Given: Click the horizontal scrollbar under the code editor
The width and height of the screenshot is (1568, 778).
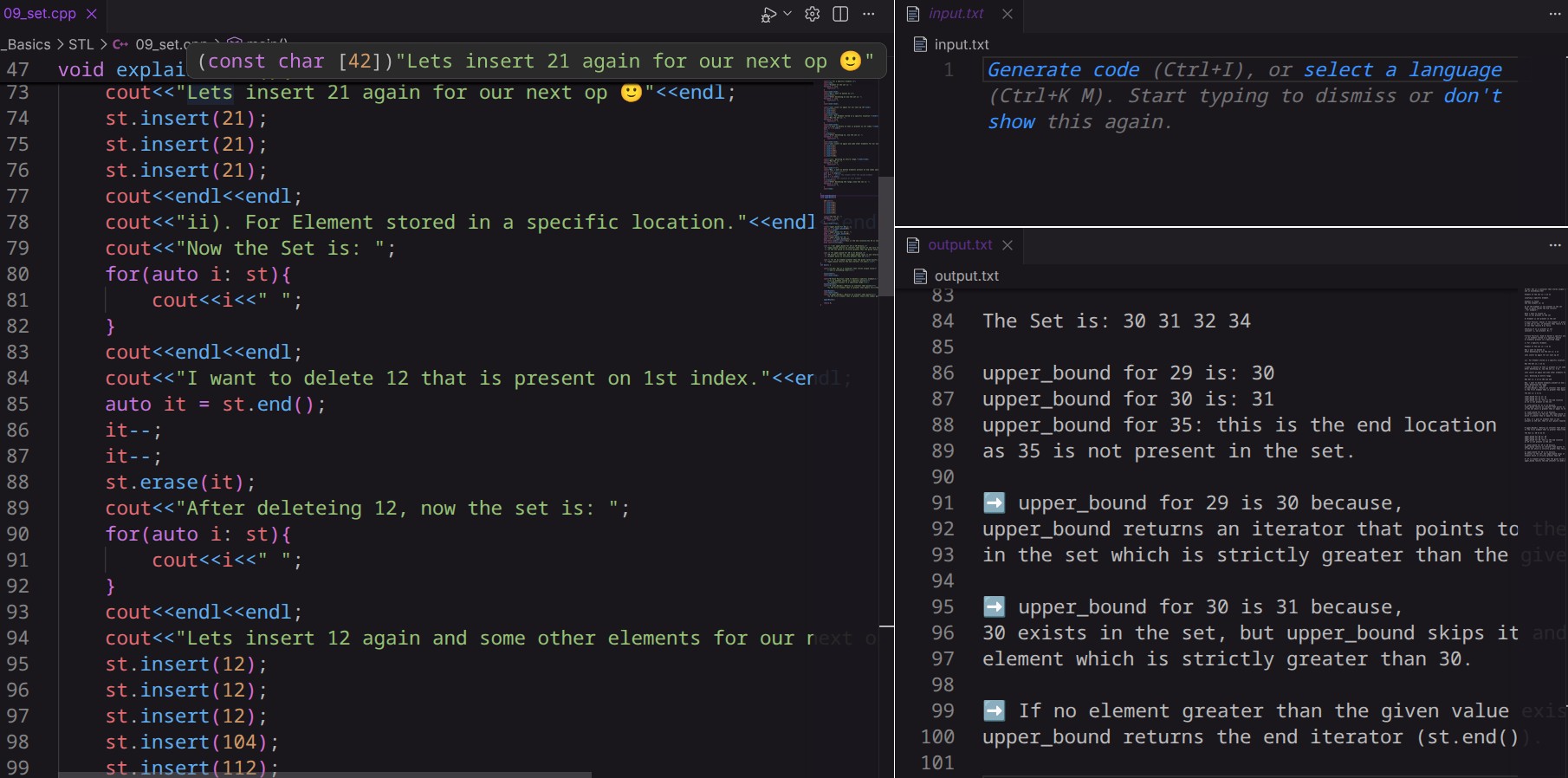Looking at the screenshot, I should (325, 774).
